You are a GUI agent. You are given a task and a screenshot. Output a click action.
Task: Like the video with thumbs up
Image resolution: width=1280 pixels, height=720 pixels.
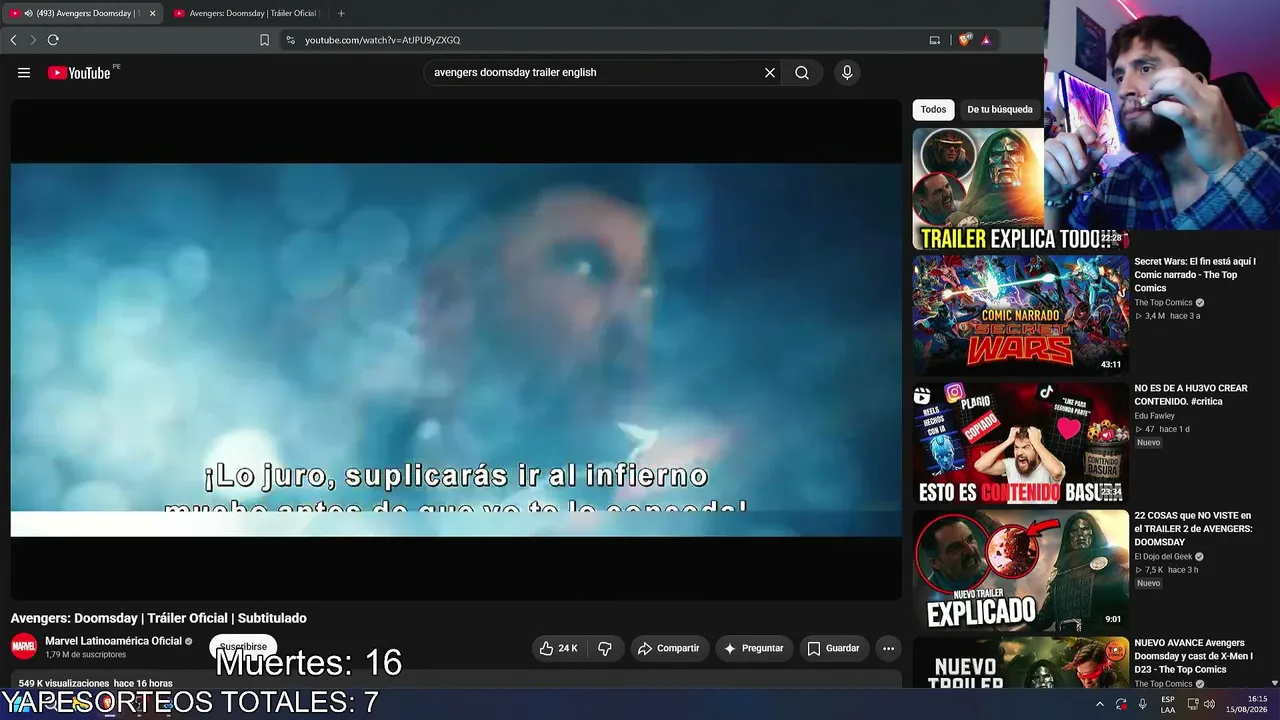(559, 648)
